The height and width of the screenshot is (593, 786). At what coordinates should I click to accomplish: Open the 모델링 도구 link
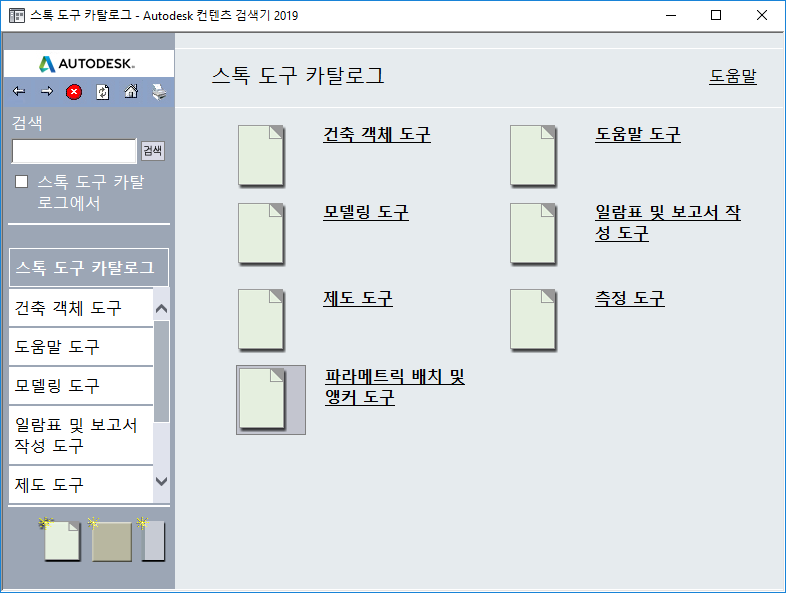click(x=366, y=212)
